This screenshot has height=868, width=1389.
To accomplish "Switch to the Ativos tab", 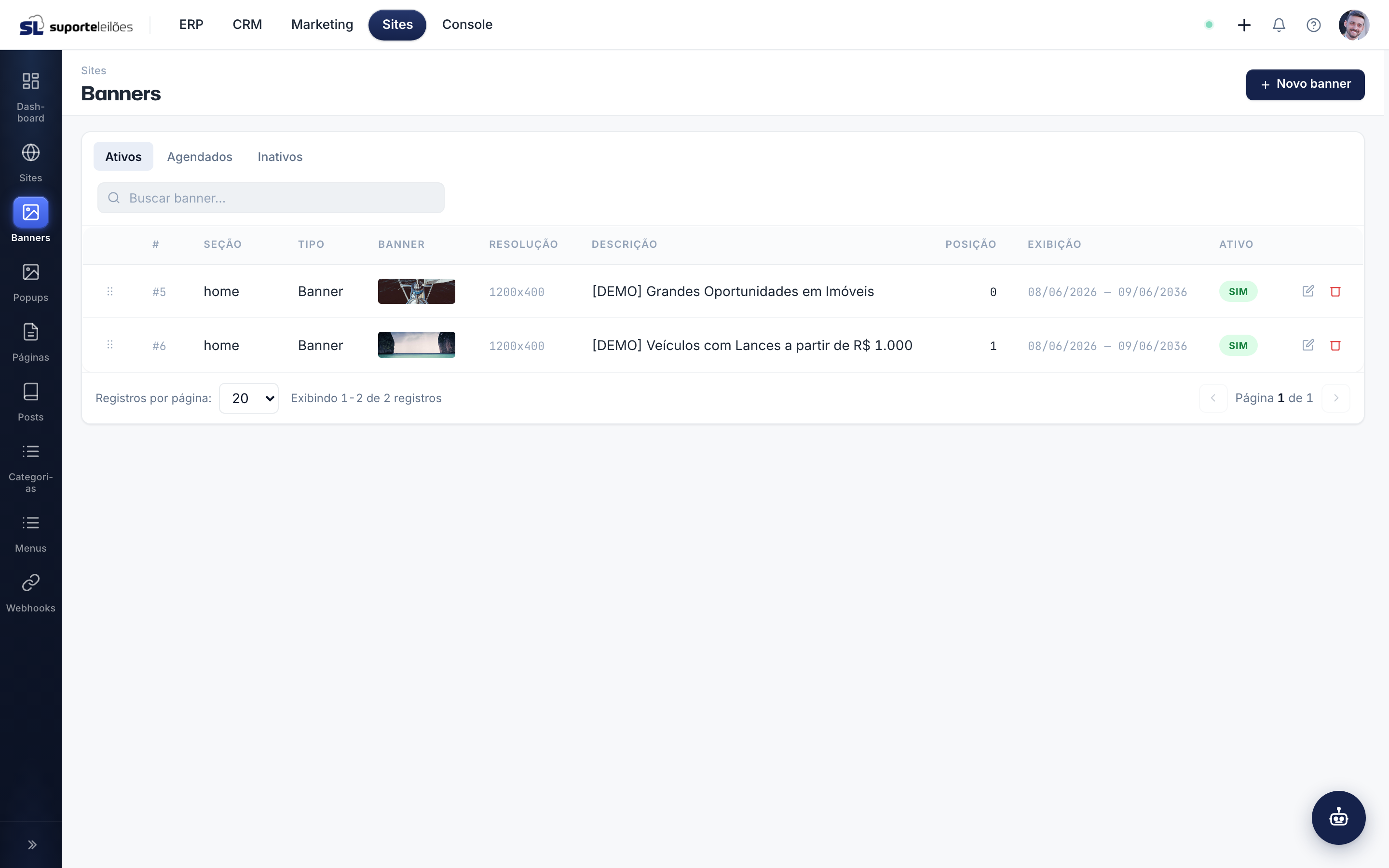I will pos(123,157).
